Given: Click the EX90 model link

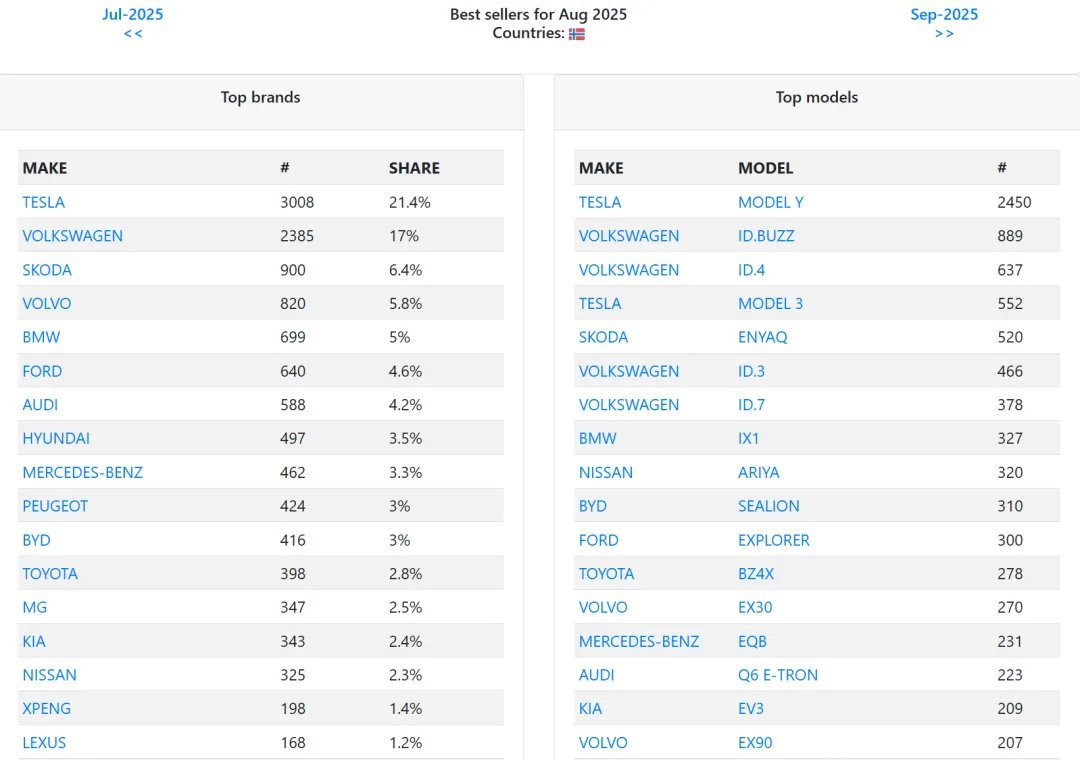Looking at the screenshot, I should [x=755, y=743].
